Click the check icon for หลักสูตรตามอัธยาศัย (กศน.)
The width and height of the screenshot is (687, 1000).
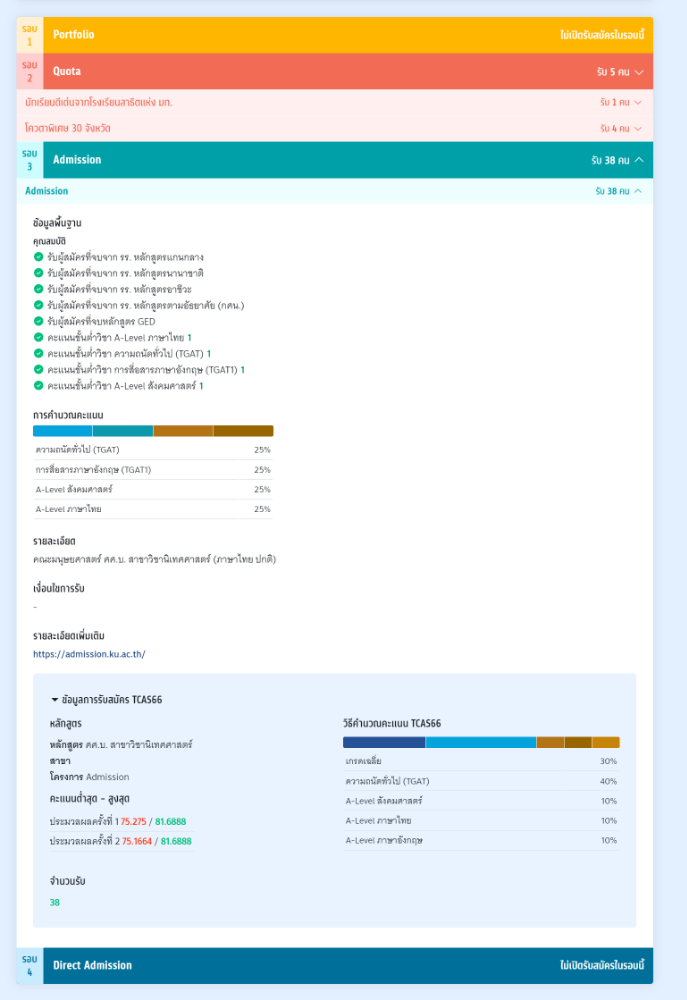point(38,305)
